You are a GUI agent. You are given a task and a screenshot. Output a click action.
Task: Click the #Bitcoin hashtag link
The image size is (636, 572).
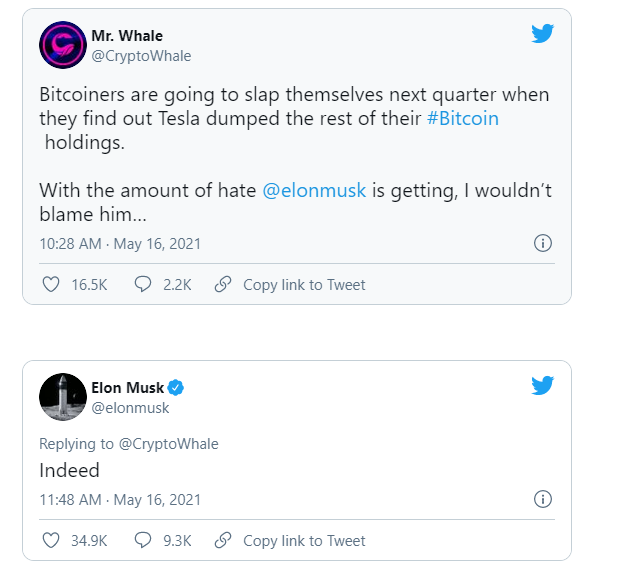point(462,119)
